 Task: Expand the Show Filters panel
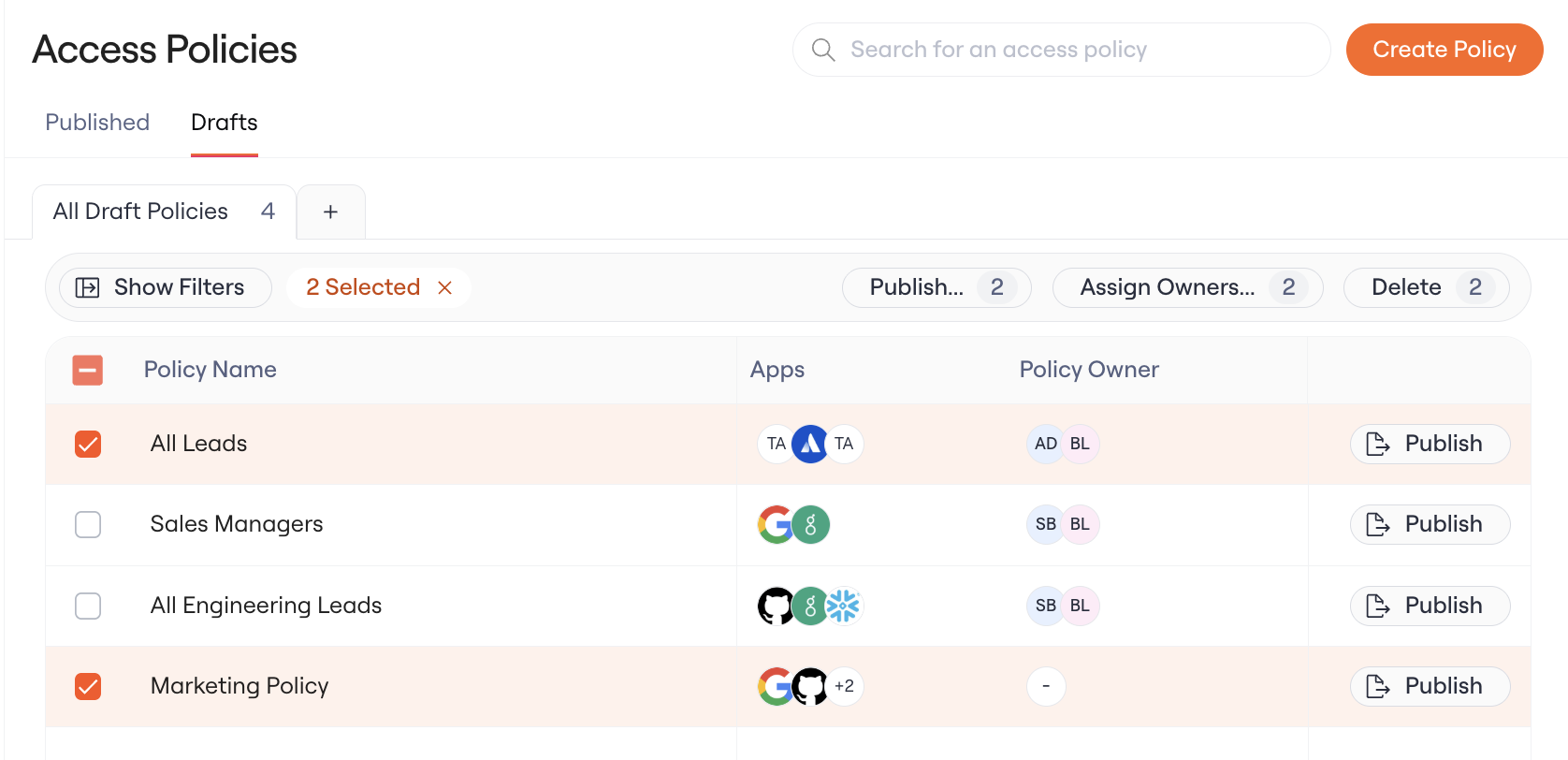[166, 287]
